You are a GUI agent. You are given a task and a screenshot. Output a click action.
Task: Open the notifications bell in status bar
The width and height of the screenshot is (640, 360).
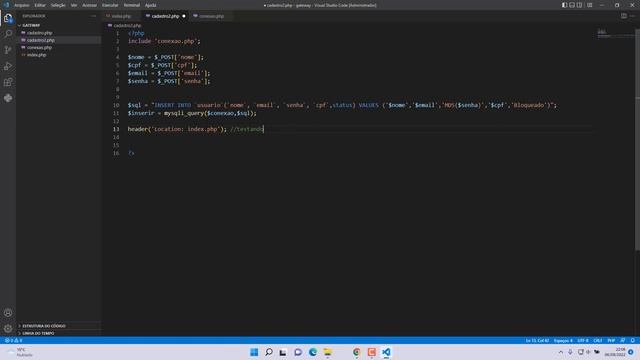633,340
